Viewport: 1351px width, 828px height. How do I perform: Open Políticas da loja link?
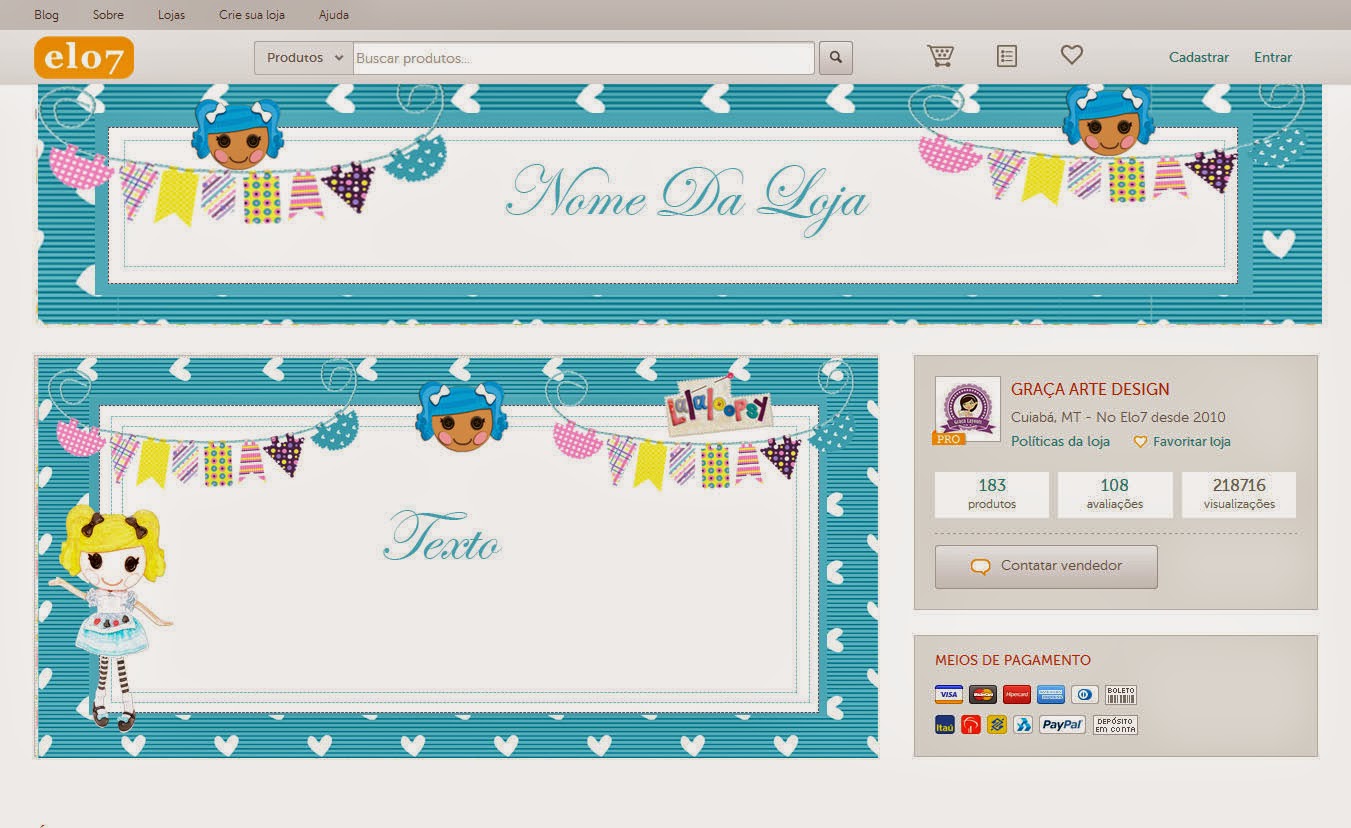pos(1060,441)
